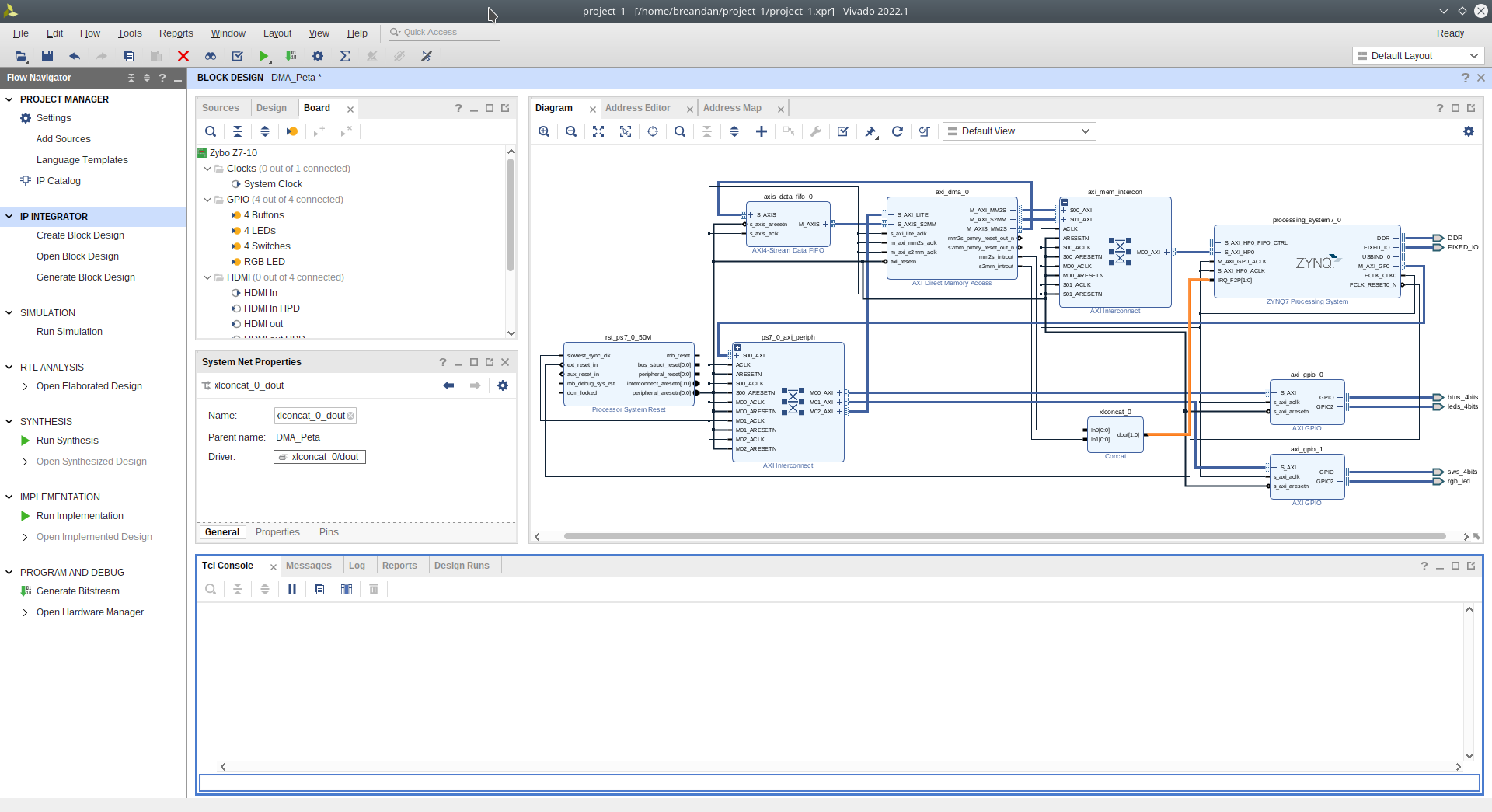Collapse the GPIO tree node in Board tab
This screenshot has height=812, width=1492.
[x=207, y=200]
